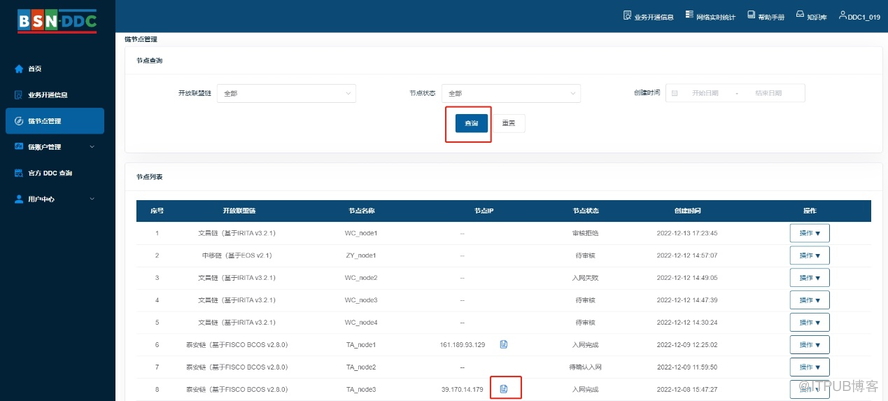Click the account management icon with expandable submenu
The image size is (888, 401).
(19, 147)
